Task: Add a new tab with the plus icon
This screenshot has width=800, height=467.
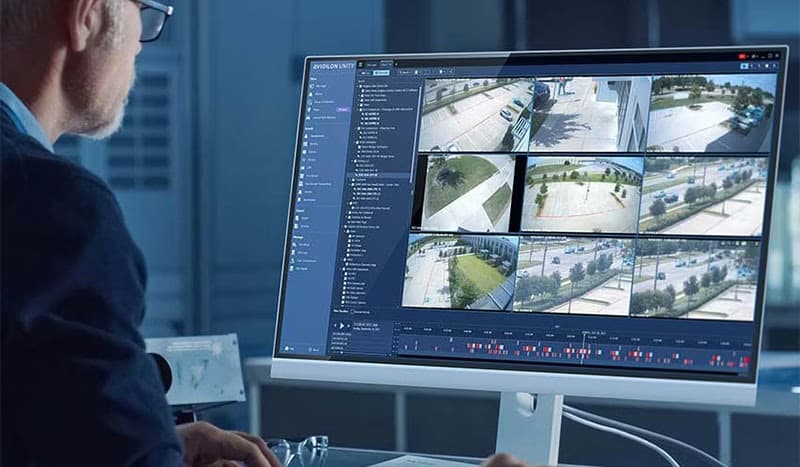Action: coord(395,65)
